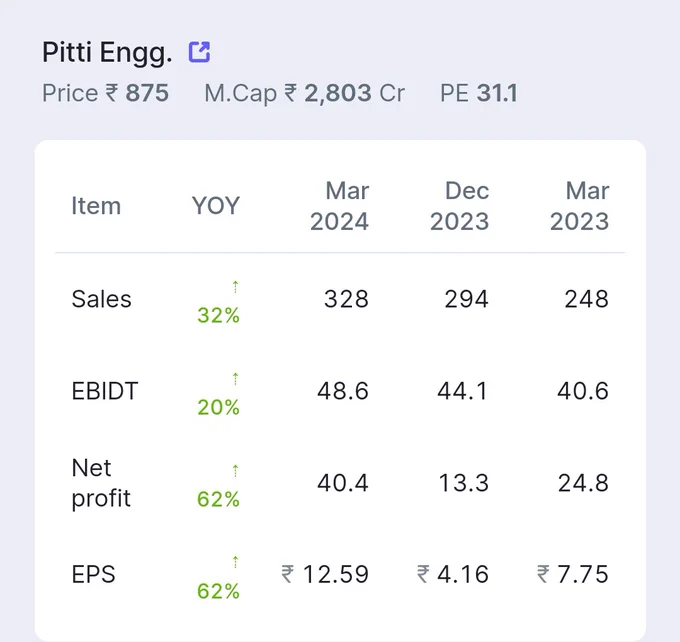Screen dimensions: 680x642
Task: Open the Pitti Engg. company title
Action: [107, 53]
